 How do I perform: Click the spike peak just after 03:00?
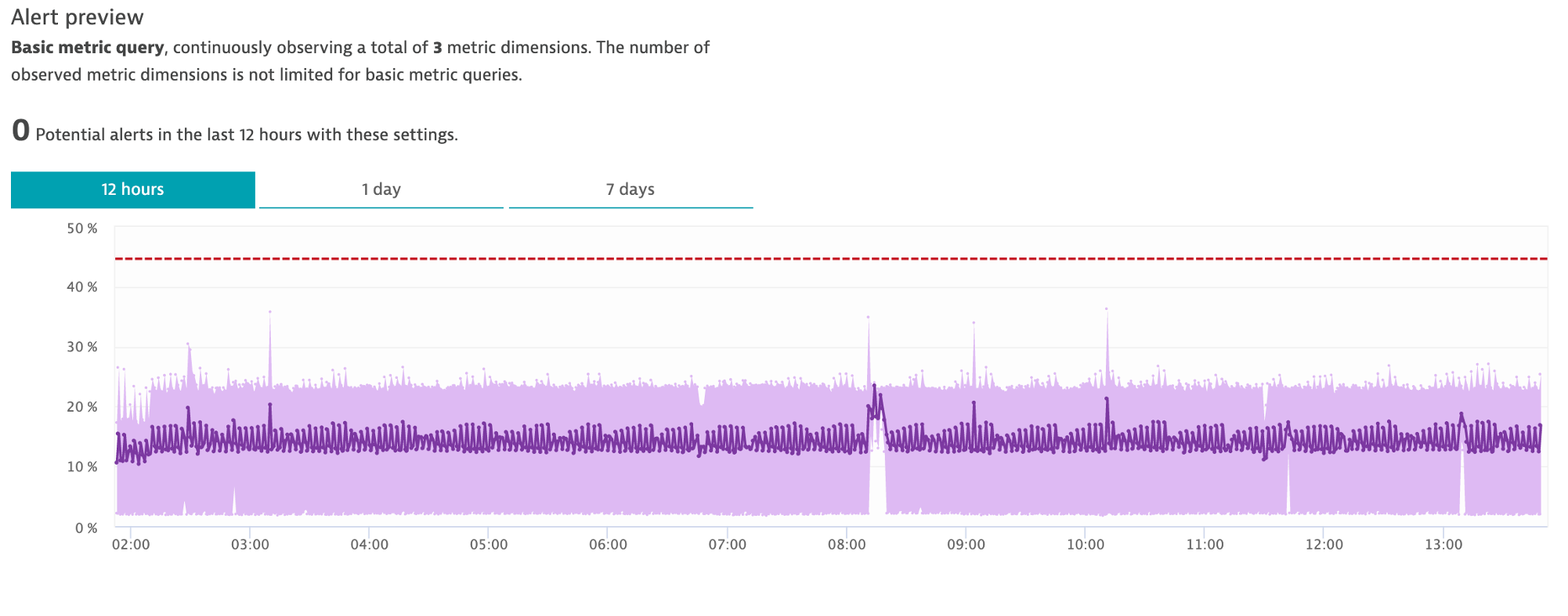[x=270, y=313]
